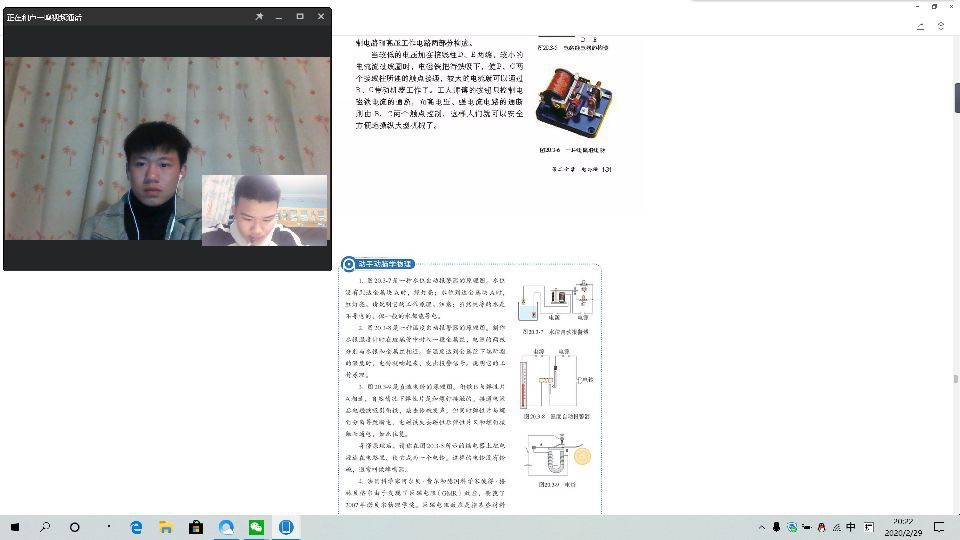This screenshot has width=960, height=540.
Task: Restore down the document reader window
Action: [934, 7]
